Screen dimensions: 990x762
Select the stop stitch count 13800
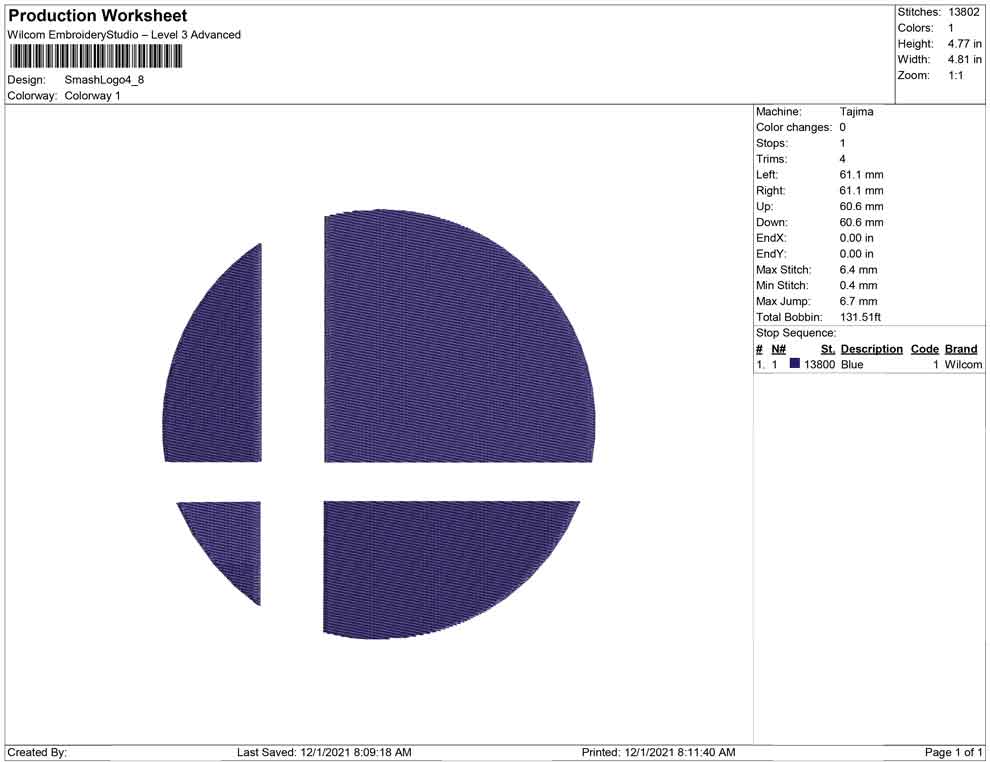coord(819,364)
